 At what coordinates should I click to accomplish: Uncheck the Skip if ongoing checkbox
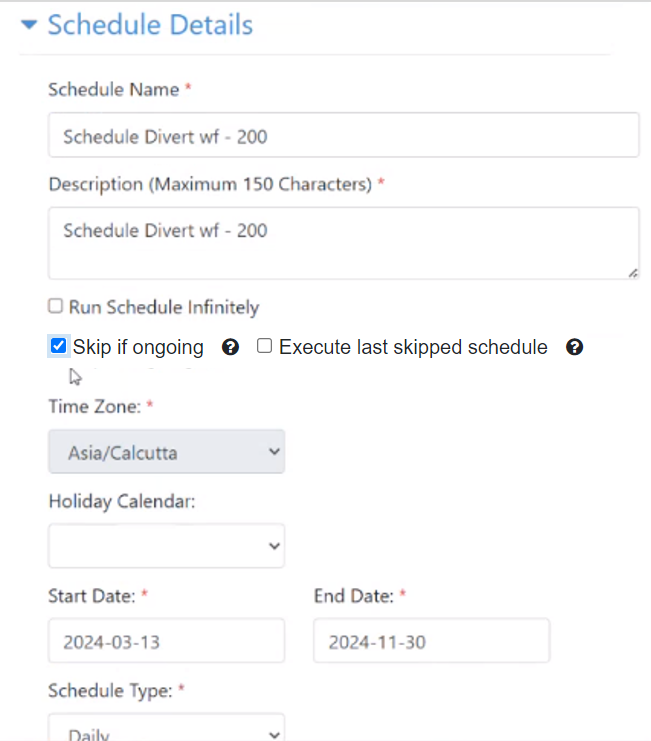59,346
